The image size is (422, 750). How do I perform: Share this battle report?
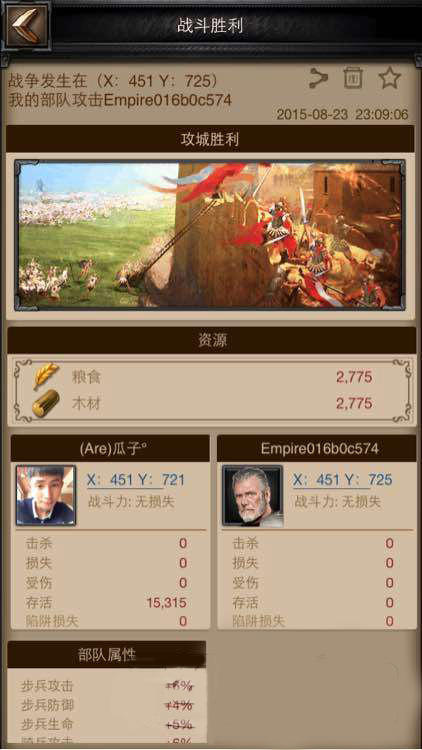[318, 78]
